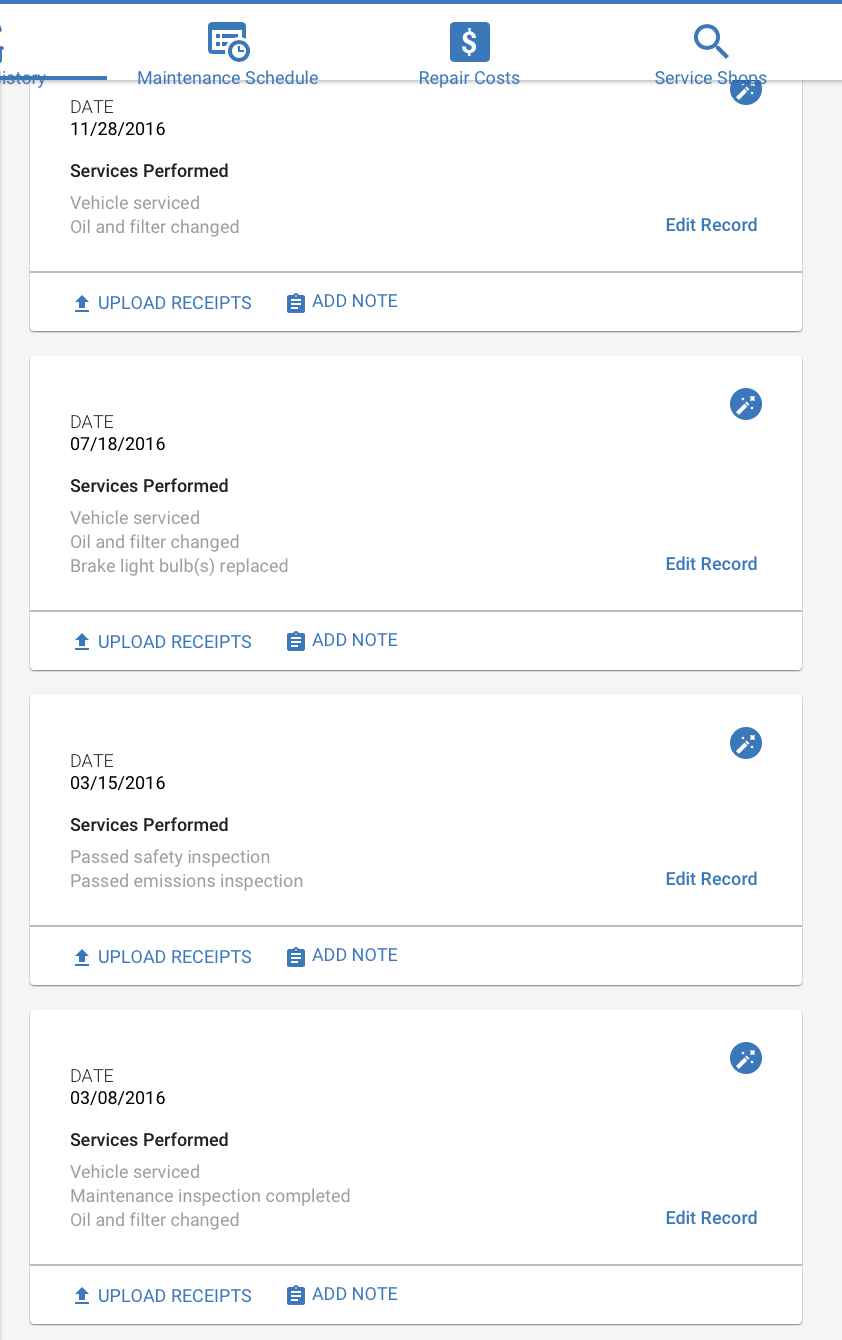
Task: Add note to 07/18/2016 record
Action: point(342,640)
